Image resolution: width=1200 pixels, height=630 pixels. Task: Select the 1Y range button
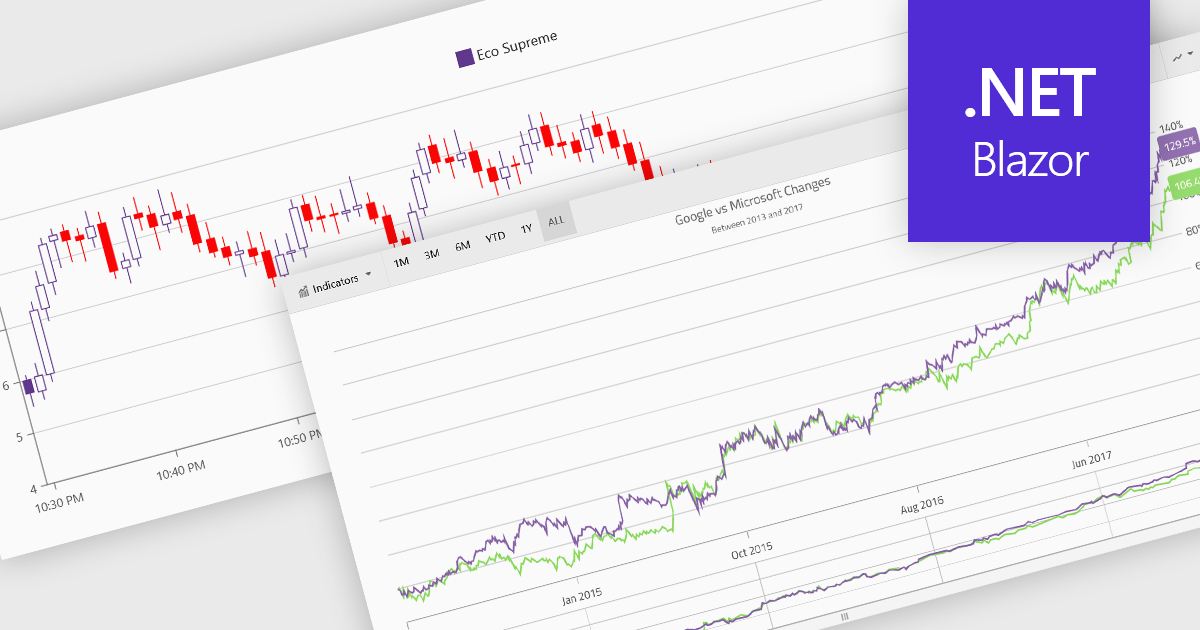tap(526, 229)
